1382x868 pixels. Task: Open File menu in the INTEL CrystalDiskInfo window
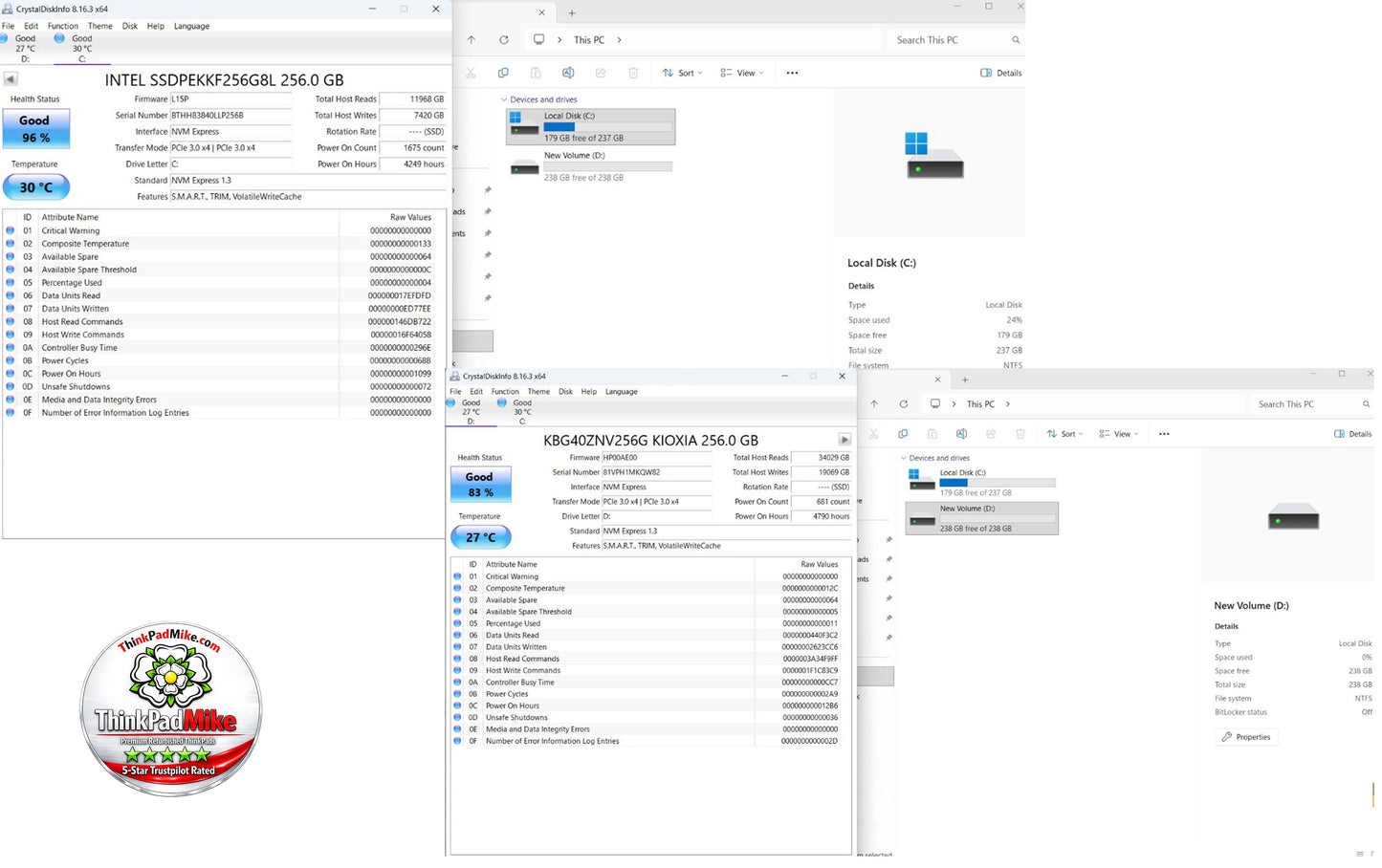pos(8,26)
